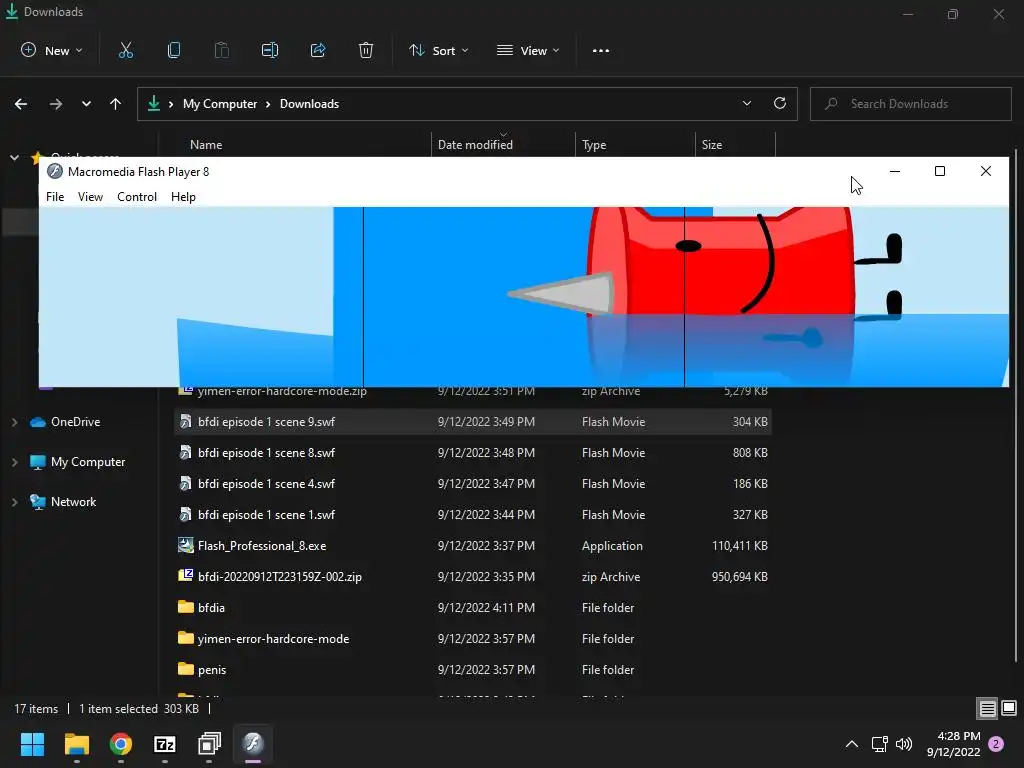Open 7-Zip from the taskbar
The height and width of the screenshot is (768, 1024).
pyautogui.click(x=165, y=744)
